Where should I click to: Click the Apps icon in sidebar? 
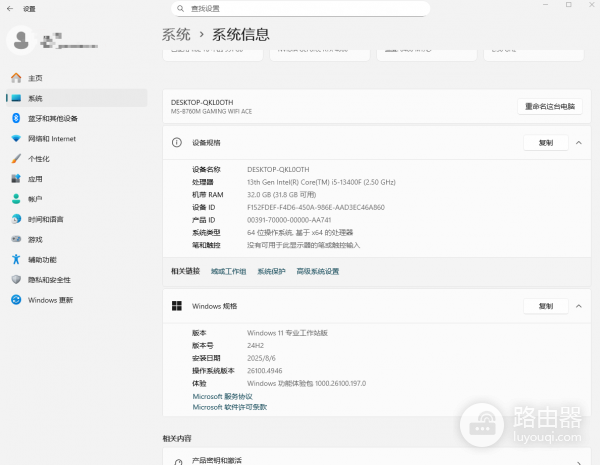[x=16, y=179]
